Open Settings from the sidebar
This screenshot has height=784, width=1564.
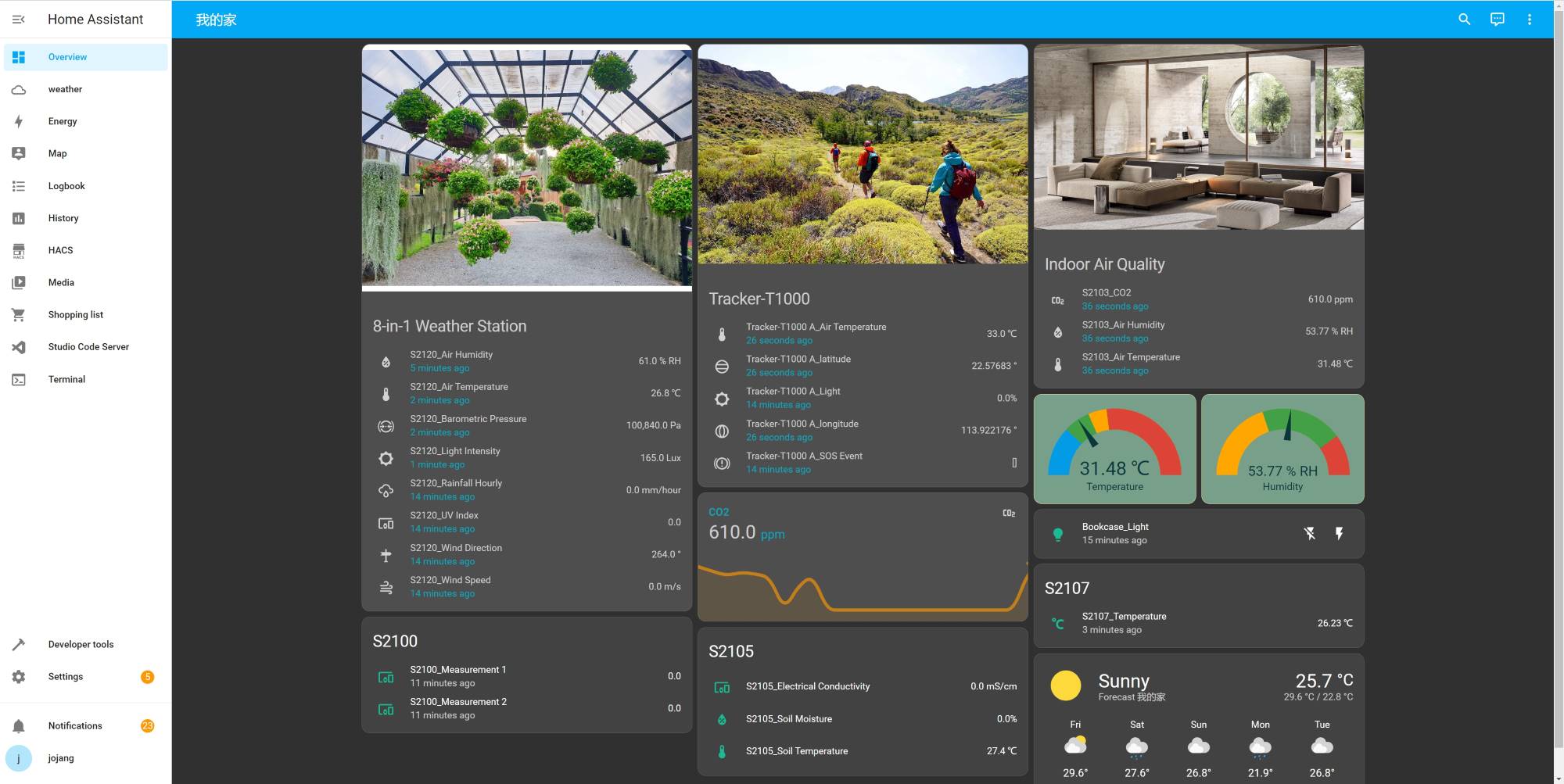[x=66, y=677]
